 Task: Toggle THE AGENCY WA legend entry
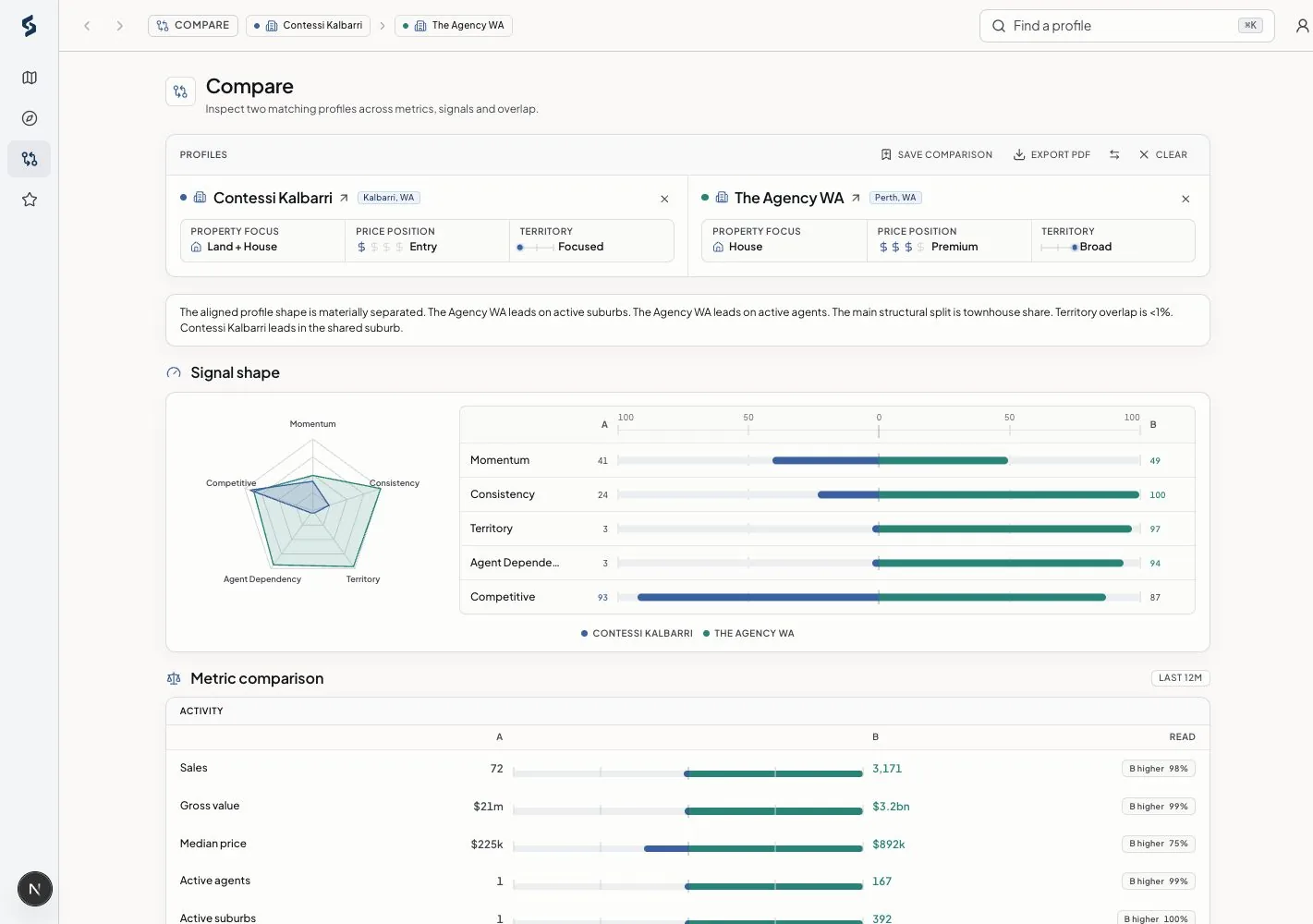748,634
